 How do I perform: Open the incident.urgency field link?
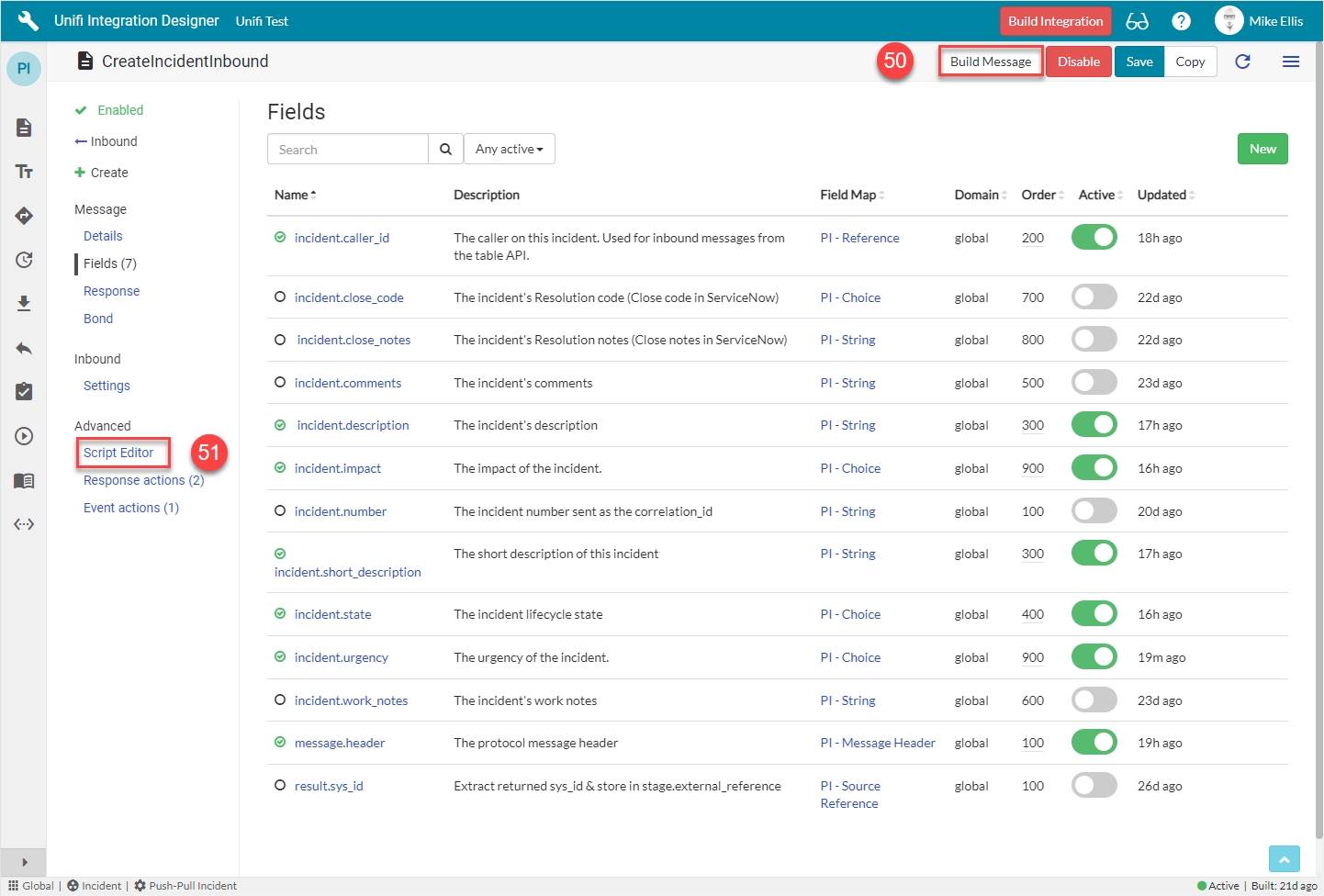click(341, 657)
